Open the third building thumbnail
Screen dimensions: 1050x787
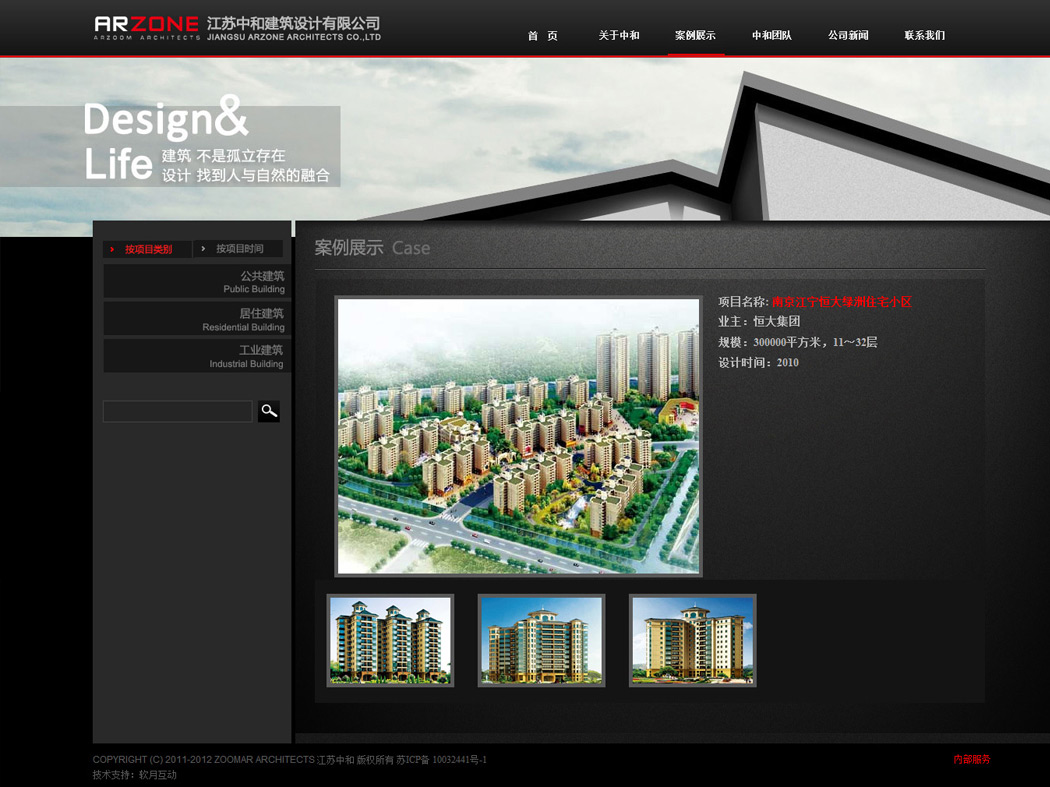pyautogui.click(x=692, y=641)
